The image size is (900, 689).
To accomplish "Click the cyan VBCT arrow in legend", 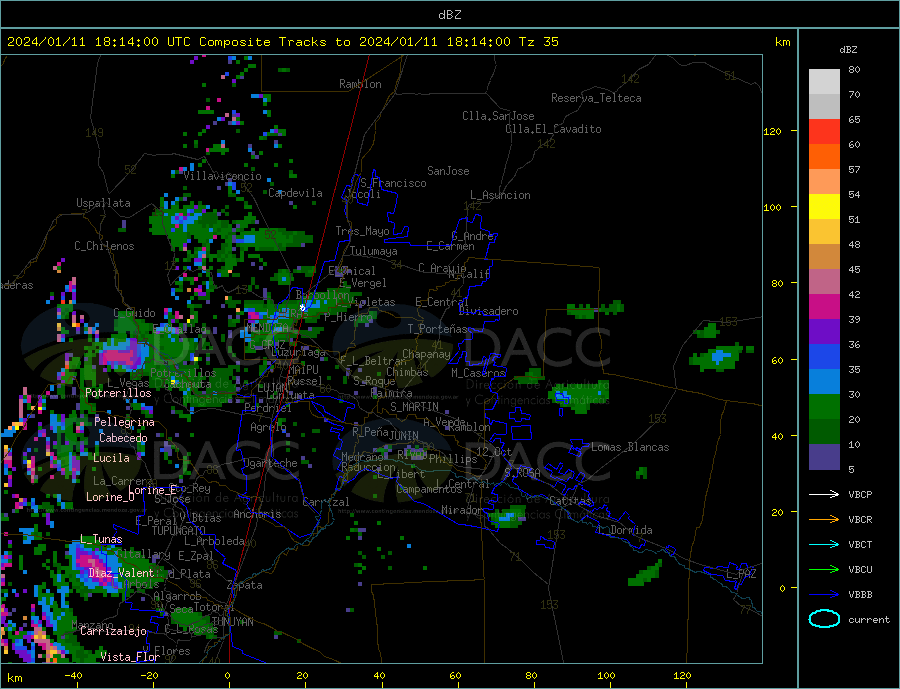I will point(824,544).
